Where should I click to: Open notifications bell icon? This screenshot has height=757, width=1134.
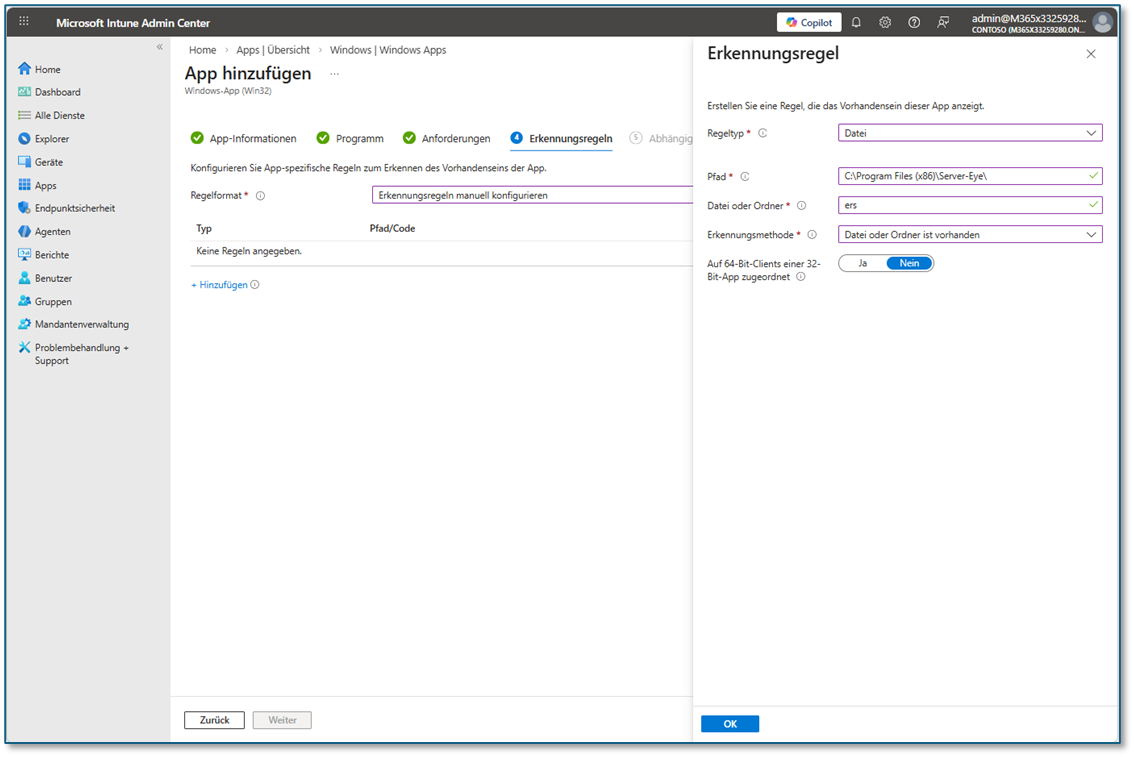click(x=856, y=22)
